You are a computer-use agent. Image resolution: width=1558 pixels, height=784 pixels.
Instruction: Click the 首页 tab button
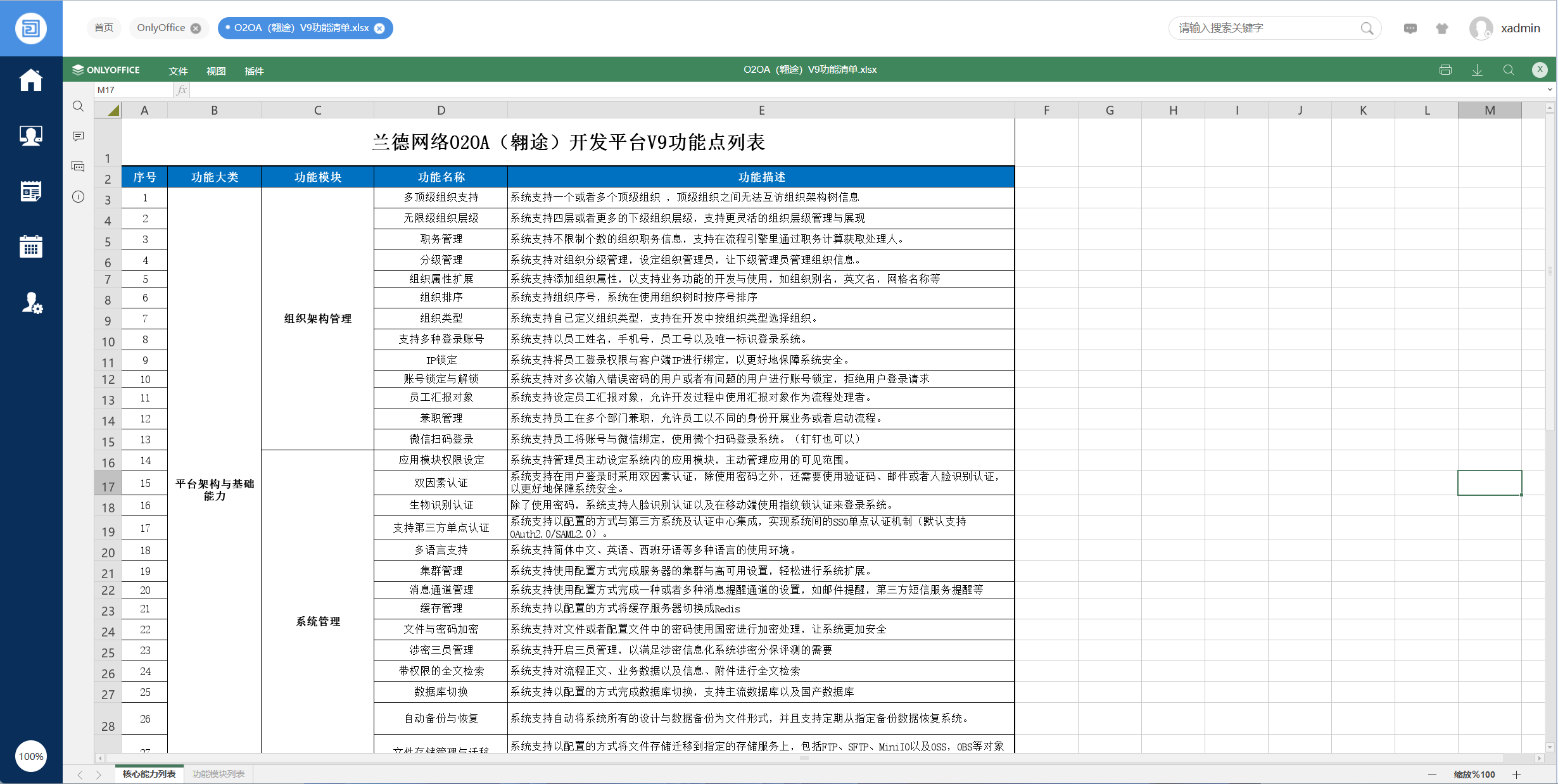[x=103, y=28]
